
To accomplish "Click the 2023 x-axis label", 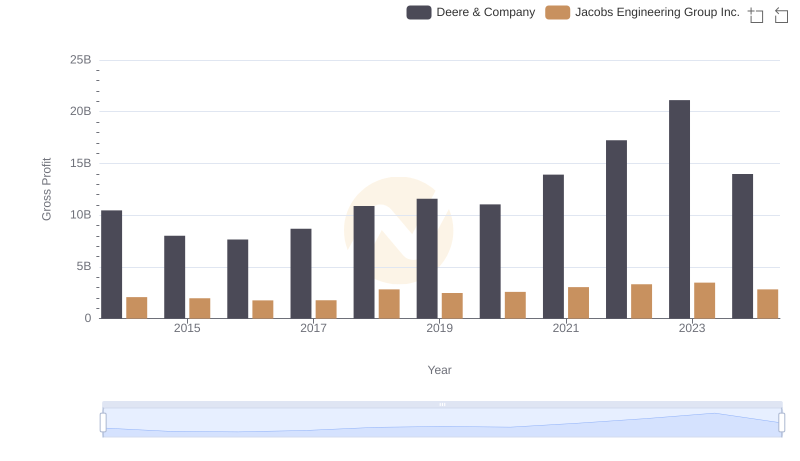I will [692, 328].
